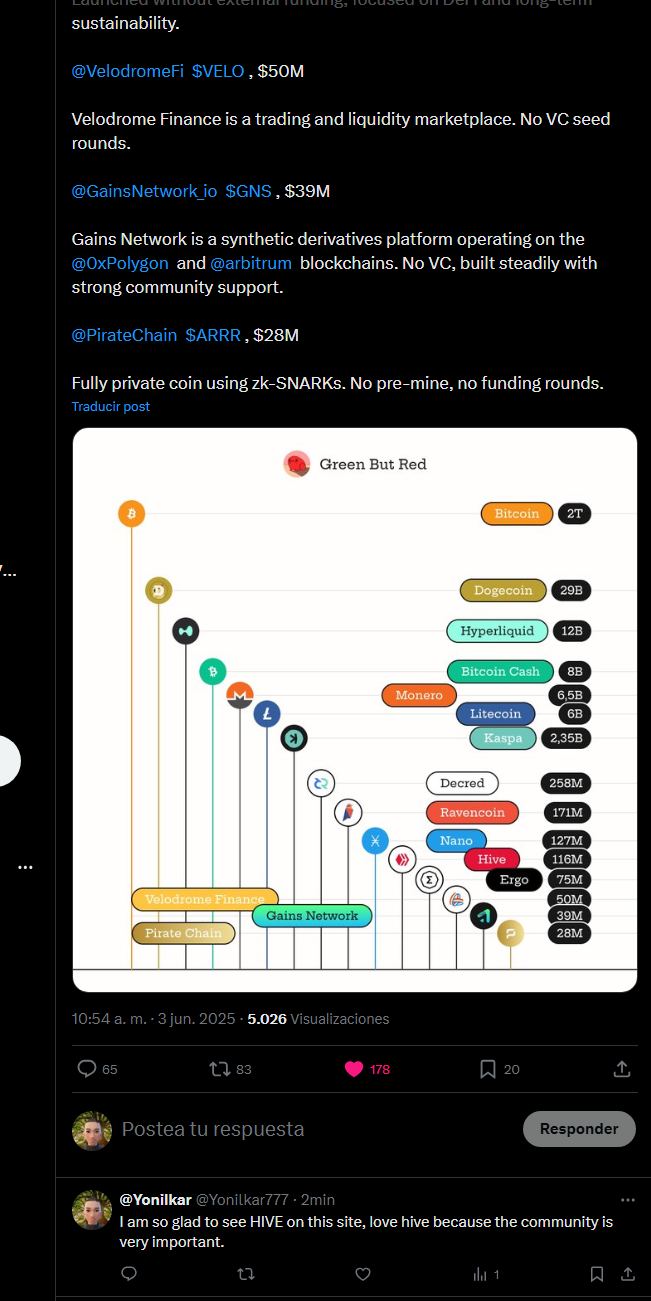Like Yonilkar's comment with the heart icon
The width and height of the screenshot is (651, 1301).
coord(363,1274)
